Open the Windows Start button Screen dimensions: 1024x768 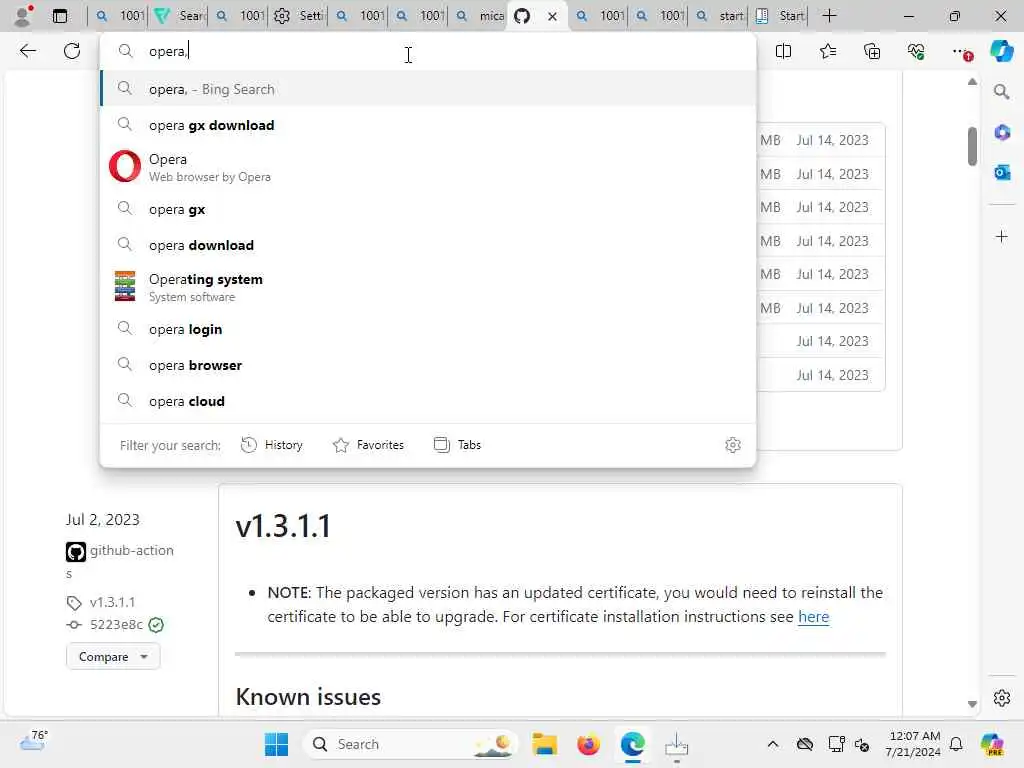276,744
